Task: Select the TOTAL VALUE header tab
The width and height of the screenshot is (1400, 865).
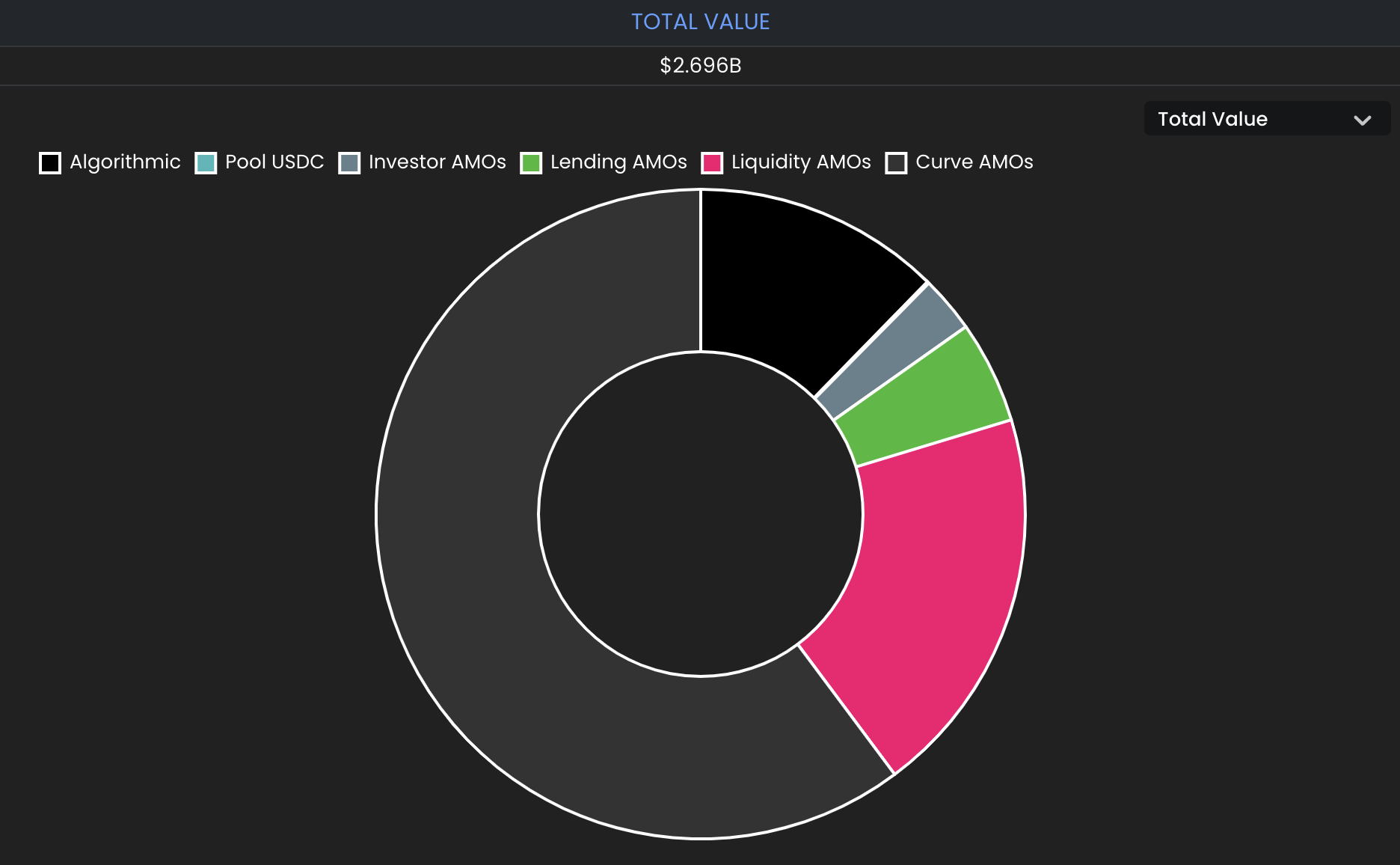Action: [x=700, y=22]
